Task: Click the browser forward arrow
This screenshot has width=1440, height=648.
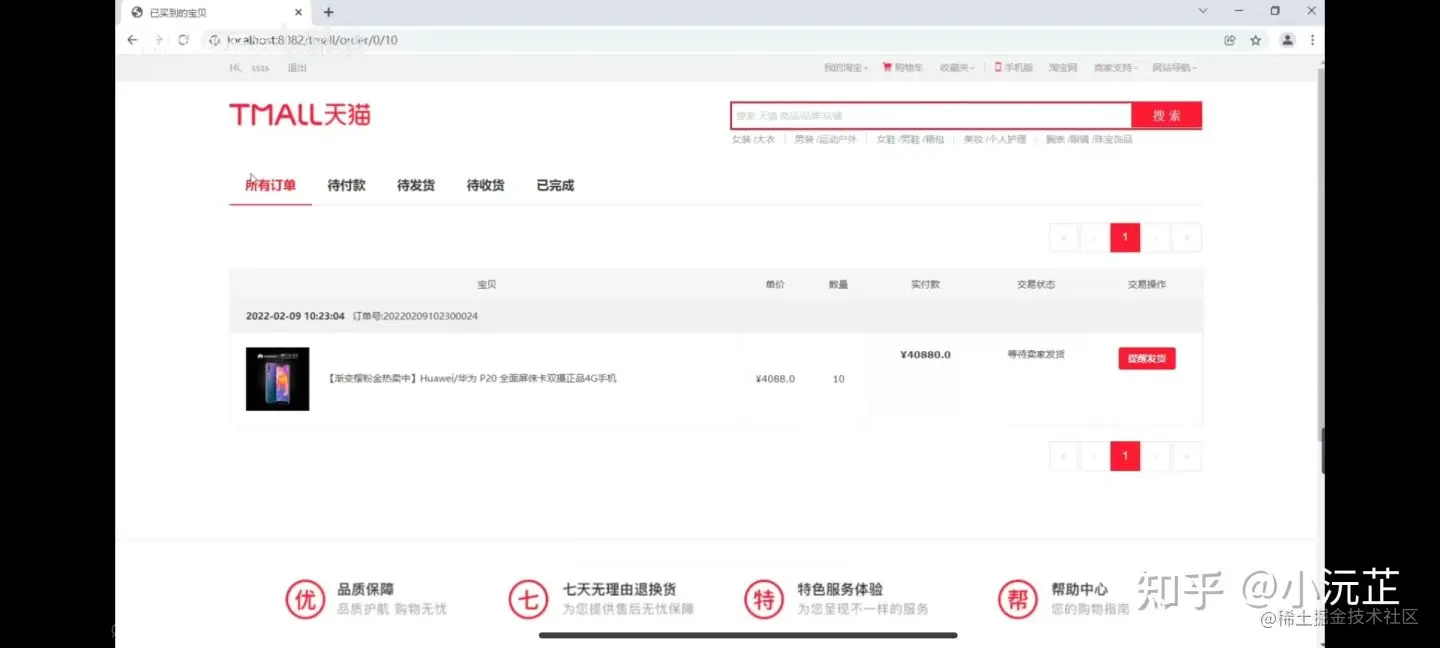Action: point(158,40)
